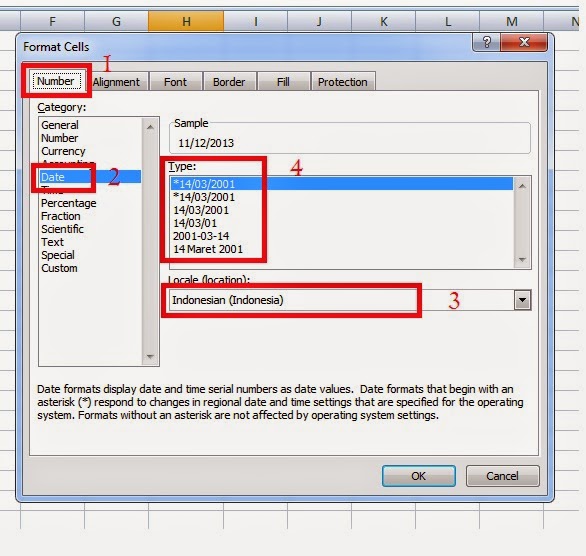Select highlighted column H header
The height and width of the screenshot is (556, 586).
186,21
